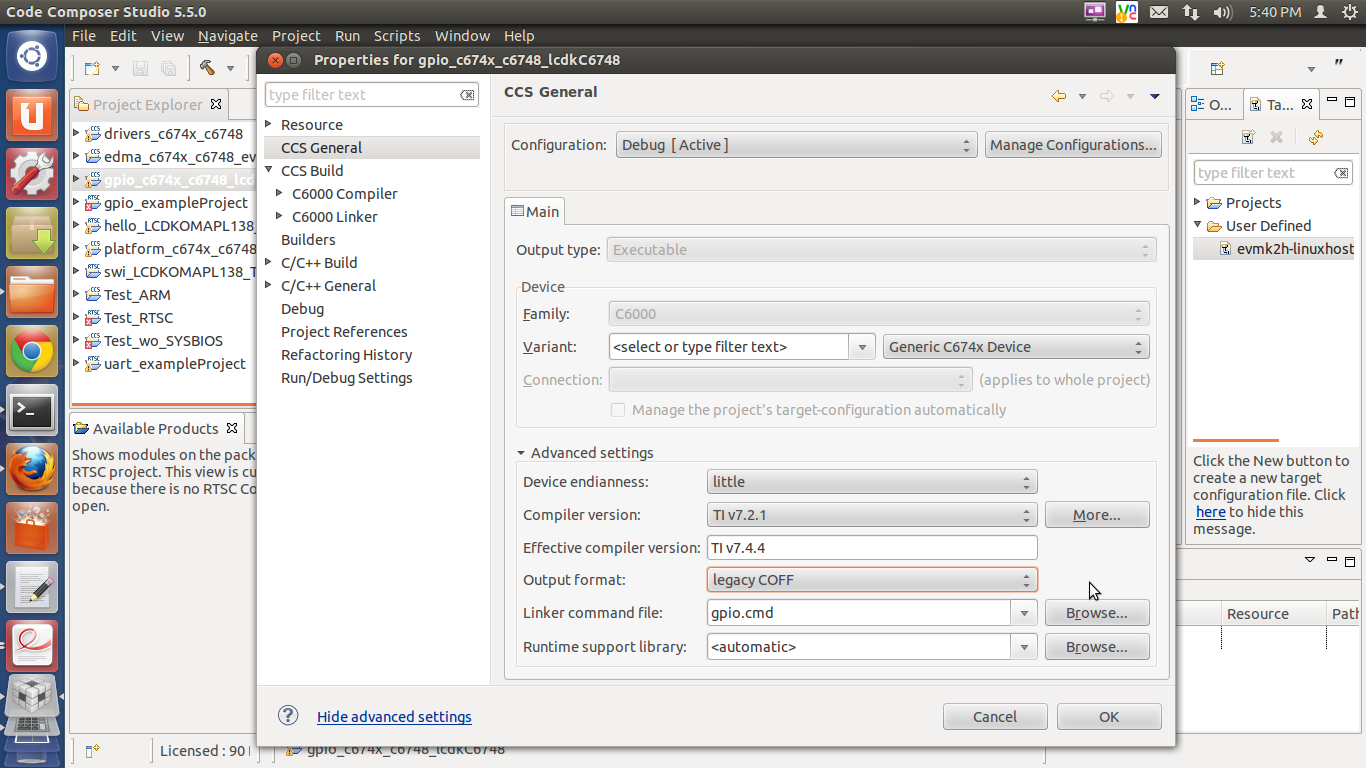Open the Navigate menu
This screenshot has height=768, width=1366.
click(x=227, y=35)
